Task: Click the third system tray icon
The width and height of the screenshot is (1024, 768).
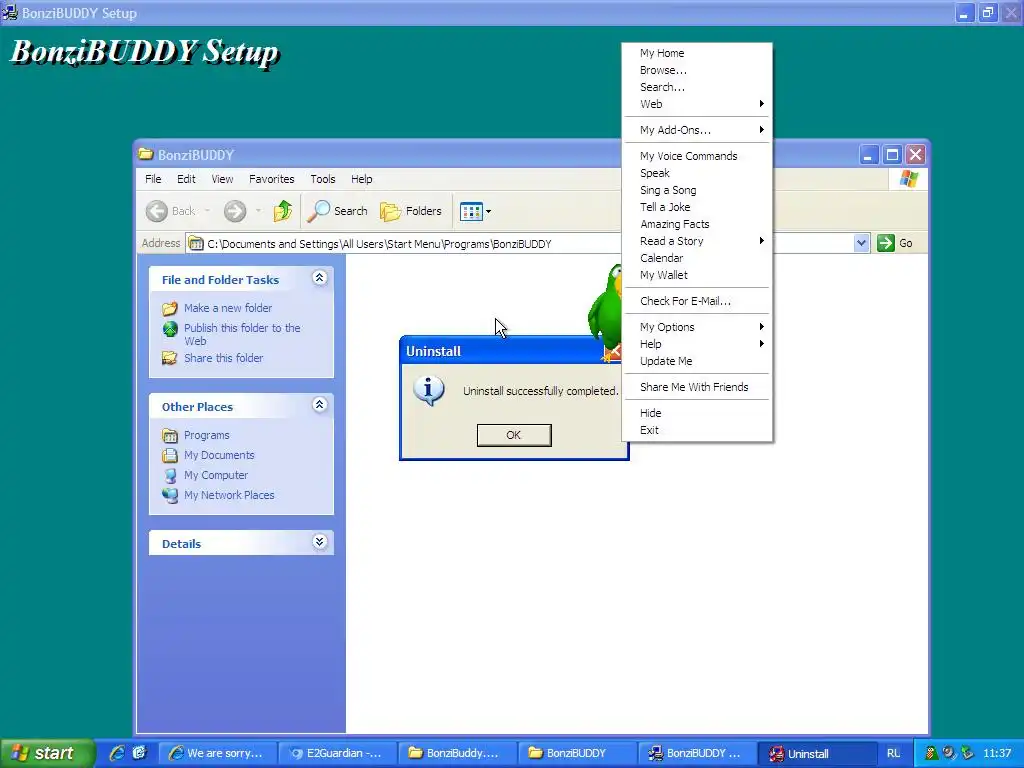Action: [x=967, y=753]
